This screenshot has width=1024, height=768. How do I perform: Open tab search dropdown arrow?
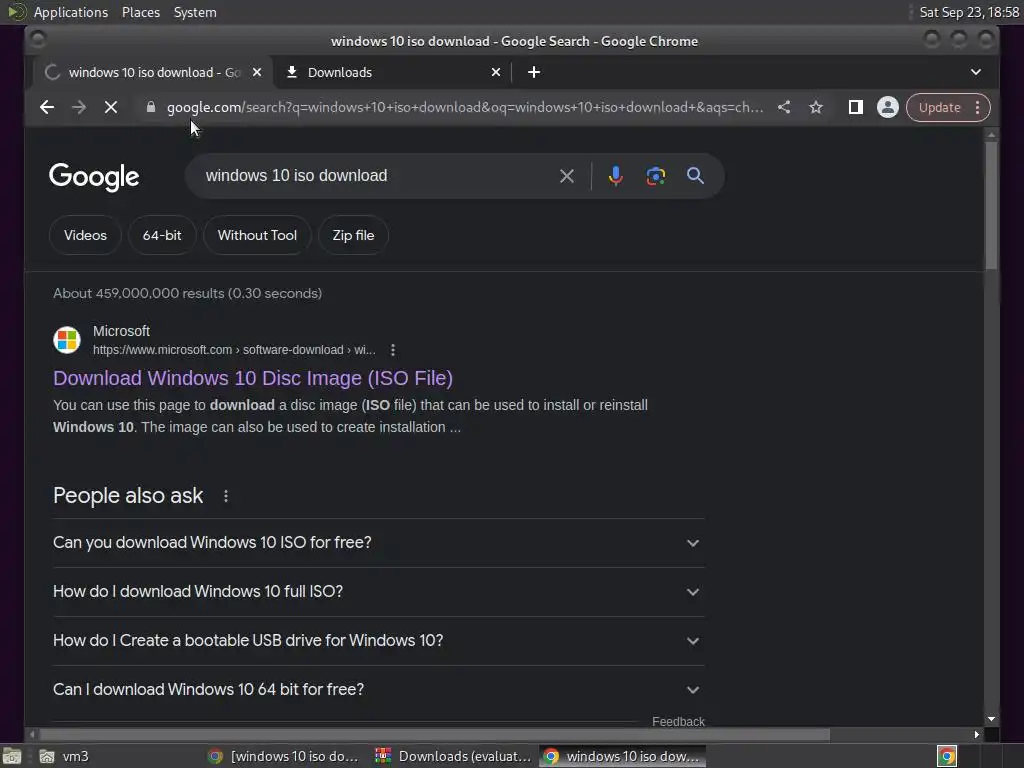coord(976,72)
